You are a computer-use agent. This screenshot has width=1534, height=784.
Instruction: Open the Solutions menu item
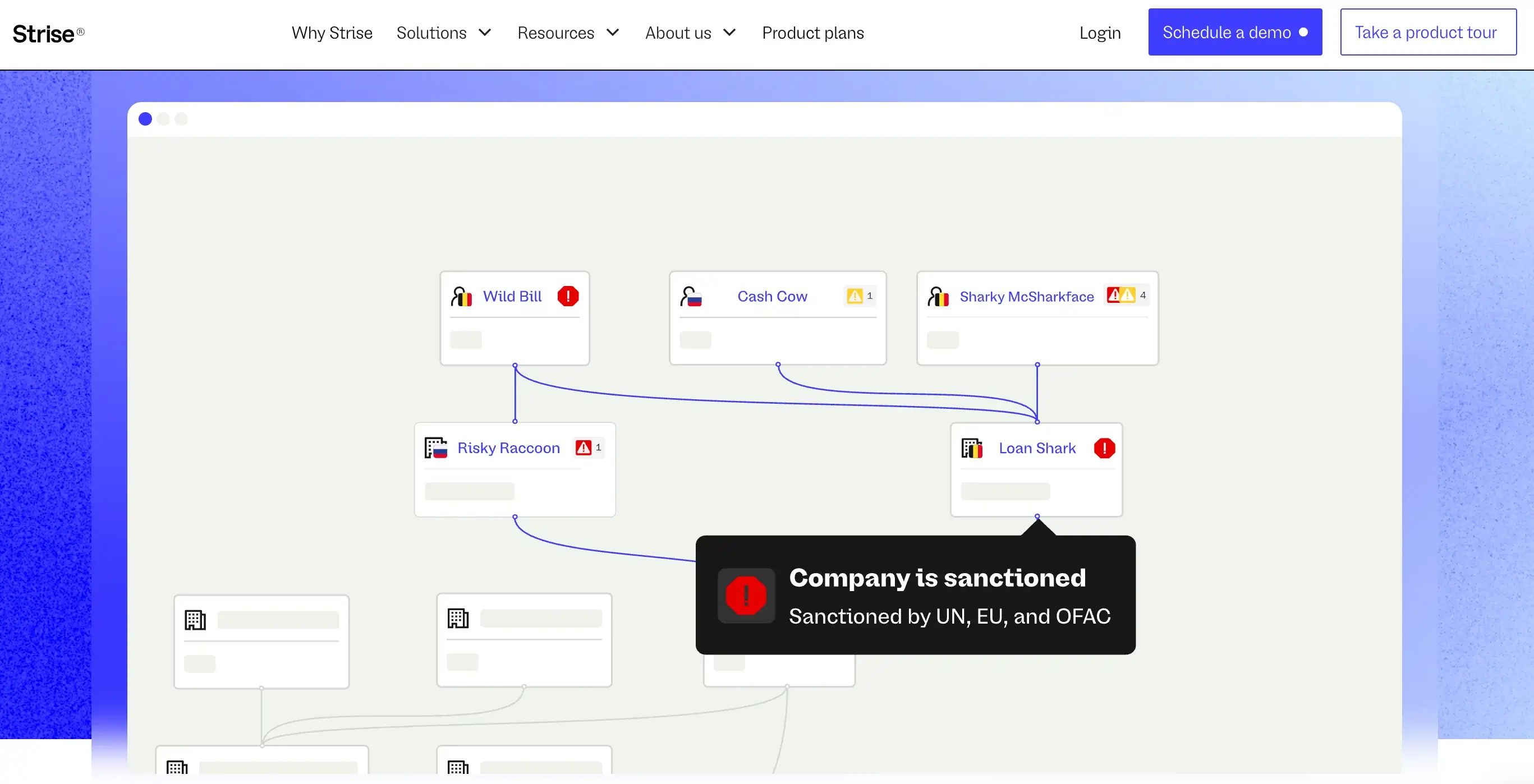431,33
